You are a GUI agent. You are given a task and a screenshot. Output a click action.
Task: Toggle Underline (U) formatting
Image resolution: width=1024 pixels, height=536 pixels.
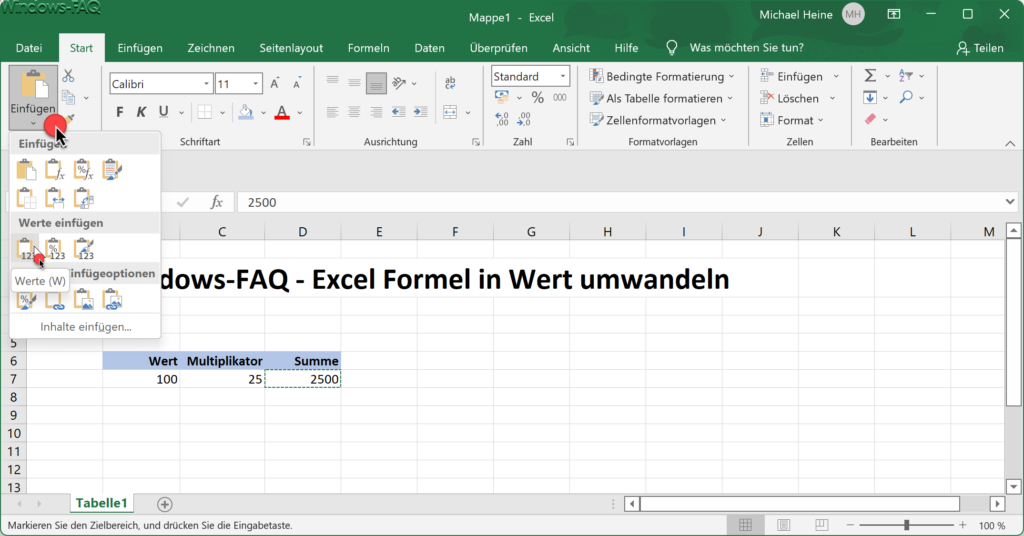[163, 112]
